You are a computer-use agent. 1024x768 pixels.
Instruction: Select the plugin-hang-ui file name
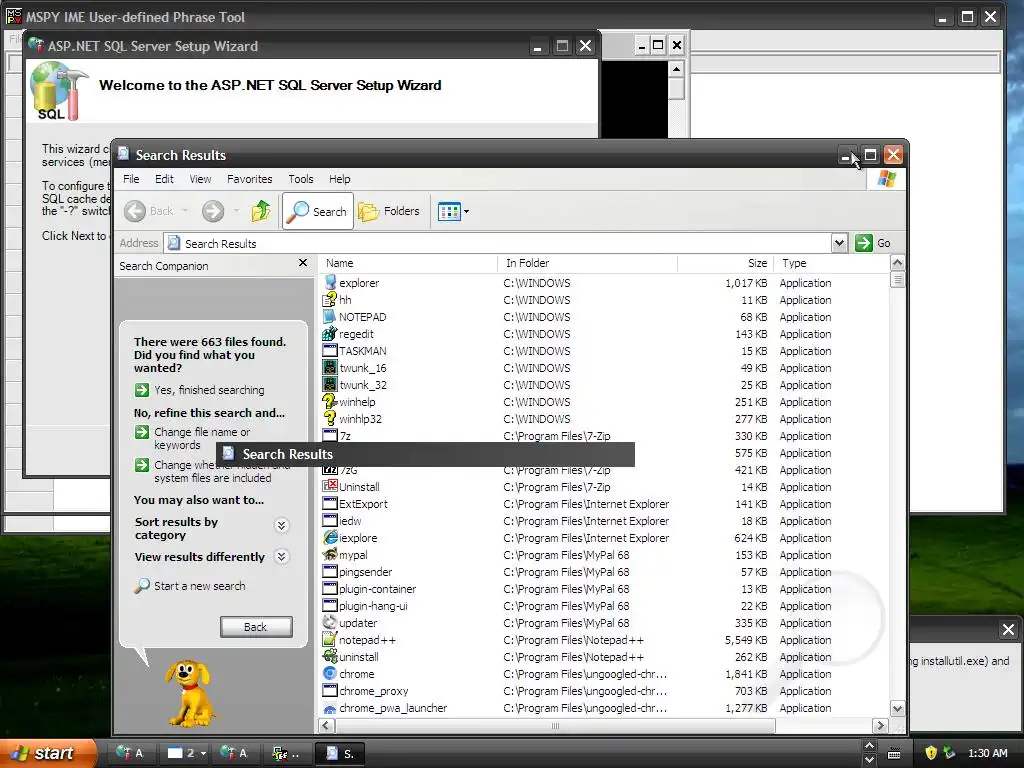(373, 606)
